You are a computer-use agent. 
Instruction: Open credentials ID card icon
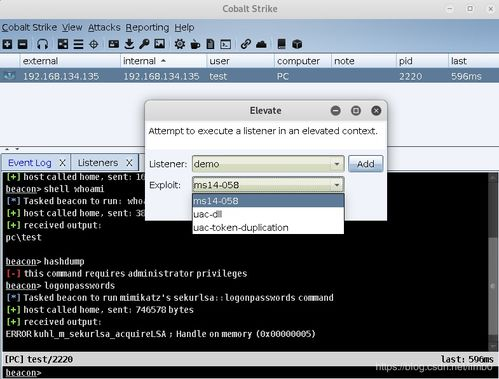[114, 44]
